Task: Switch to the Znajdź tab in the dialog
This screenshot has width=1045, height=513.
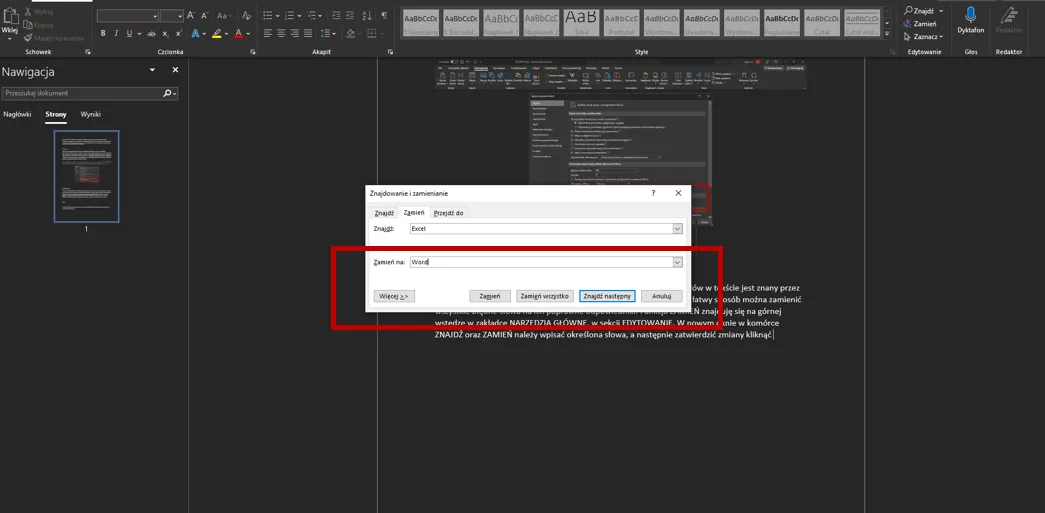Action: tap(384, 213)
